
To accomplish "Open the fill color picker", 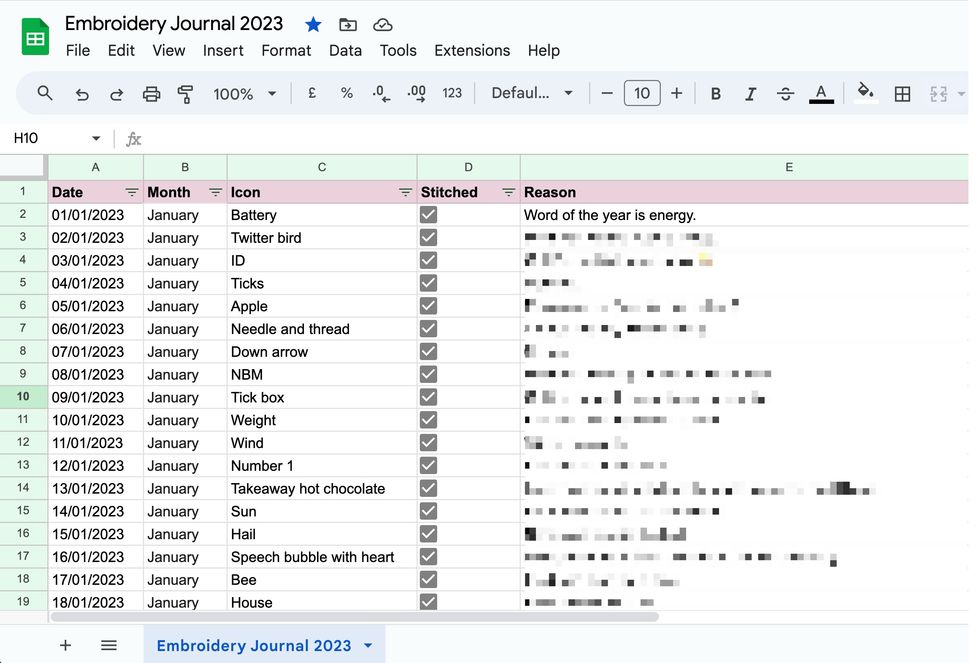I will coord(866,93).
